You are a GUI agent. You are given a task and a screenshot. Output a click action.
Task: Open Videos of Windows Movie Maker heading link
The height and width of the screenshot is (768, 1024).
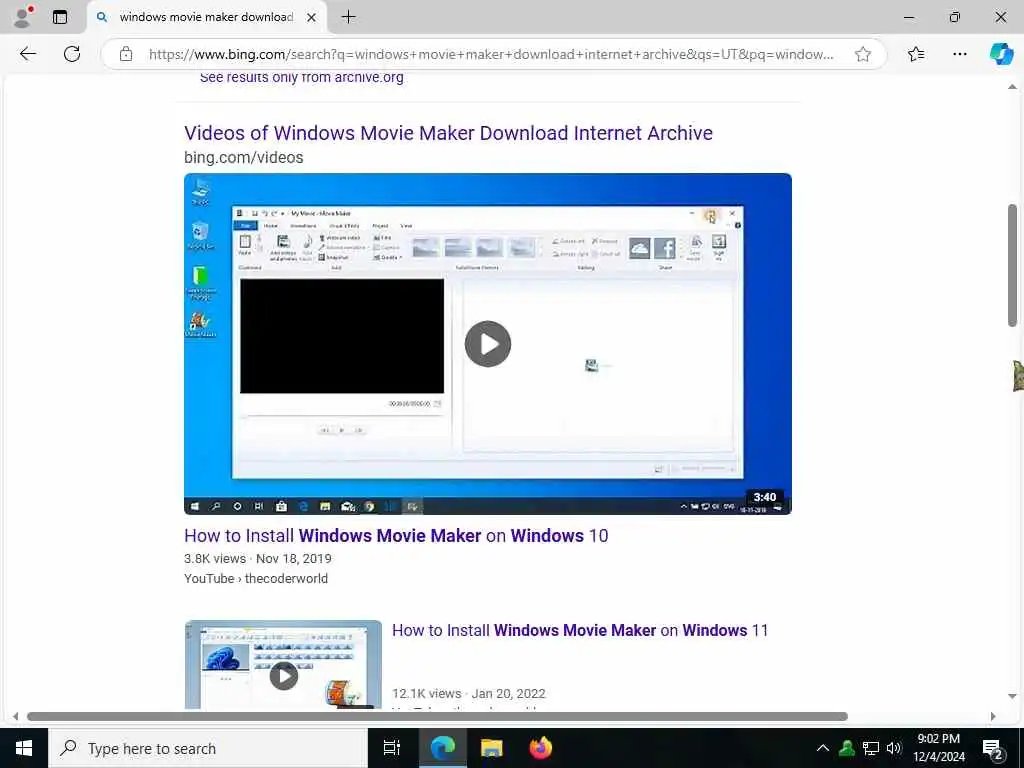point(448,133)
